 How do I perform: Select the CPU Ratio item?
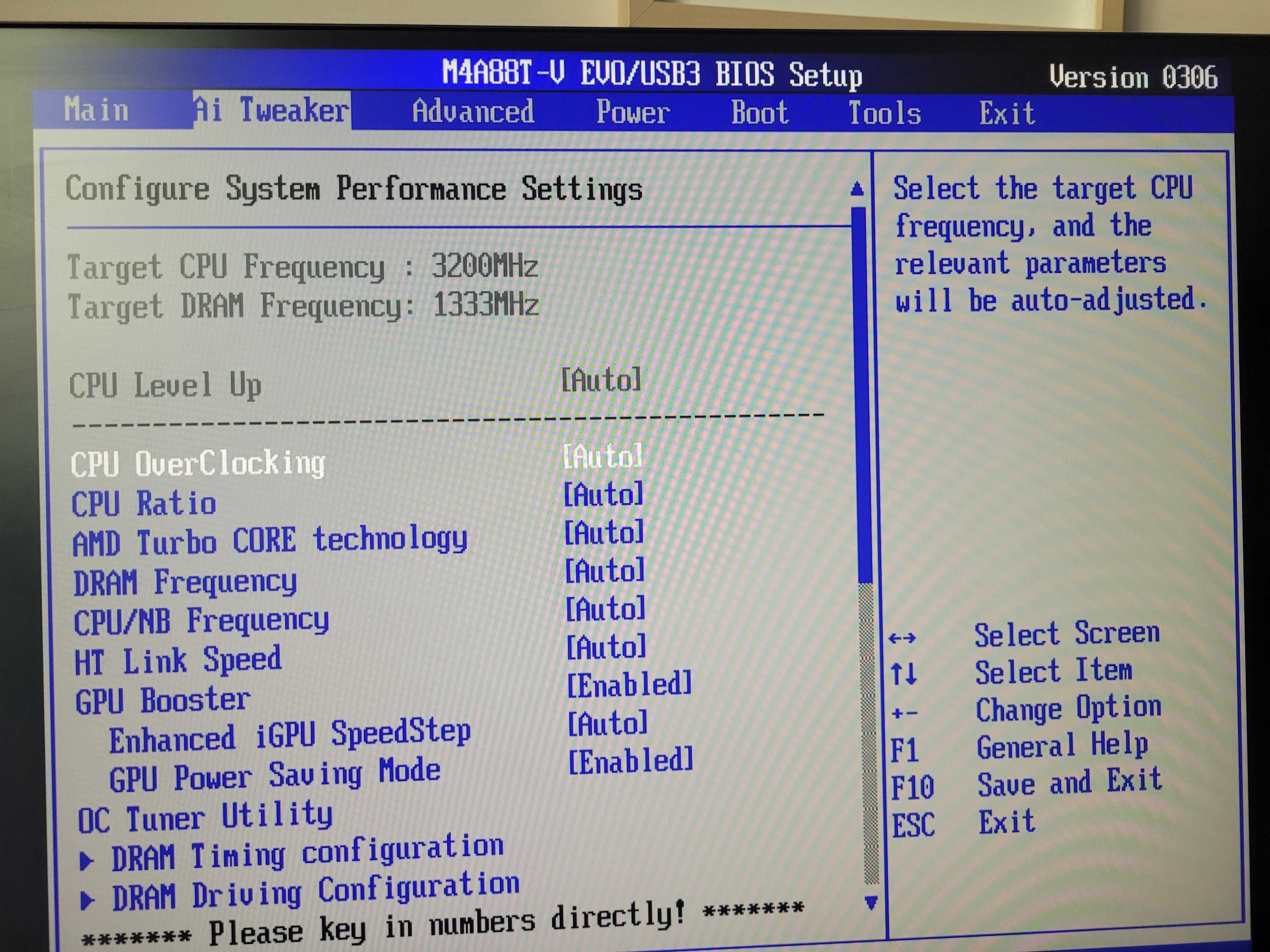[144, 503]
